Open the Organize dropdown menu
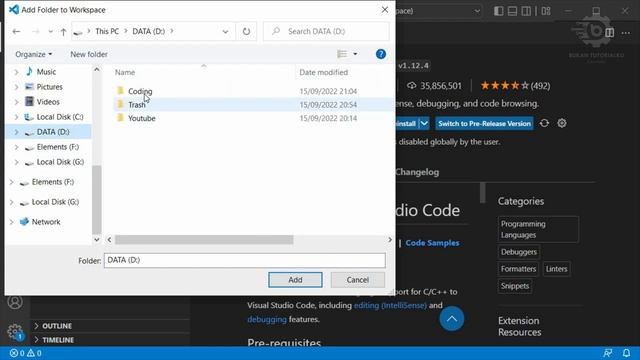Viewport: 640px width, 360px height. click(x=33, y=54)
